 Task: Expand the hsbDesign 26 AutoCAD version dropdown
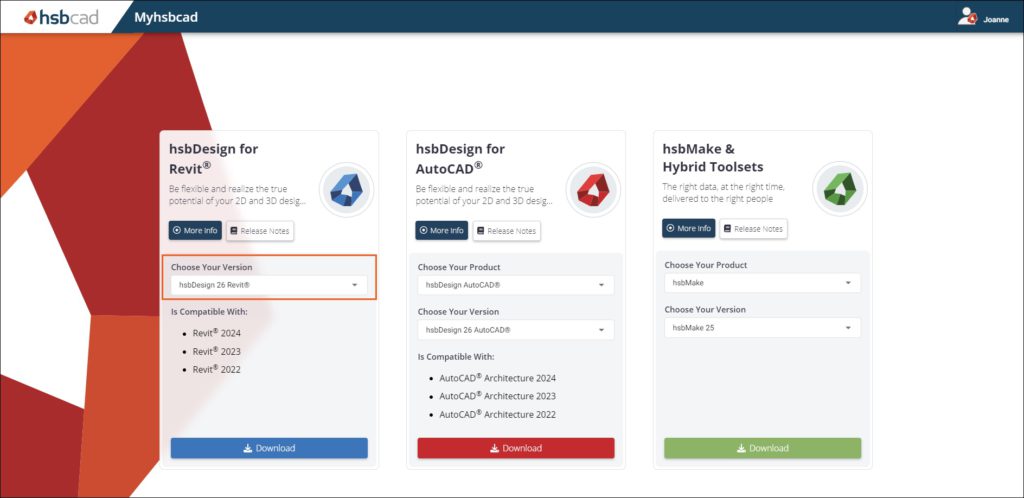tap(516, 330)
